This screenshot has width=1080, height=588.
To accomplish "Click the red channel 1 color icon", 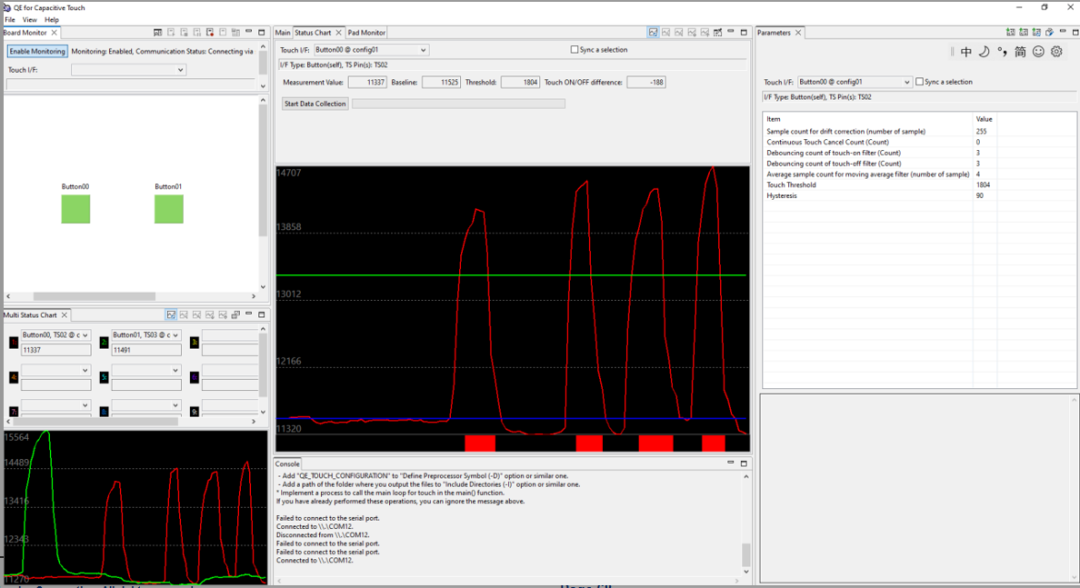I will 13,342.
